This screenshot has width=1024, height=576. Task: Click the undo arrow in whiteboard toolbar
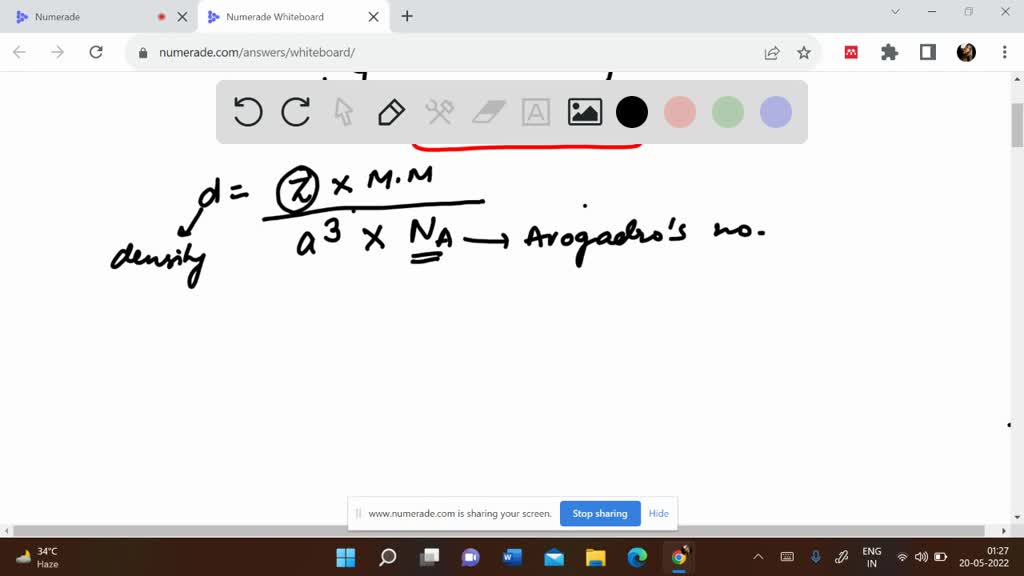pos(248,112)
